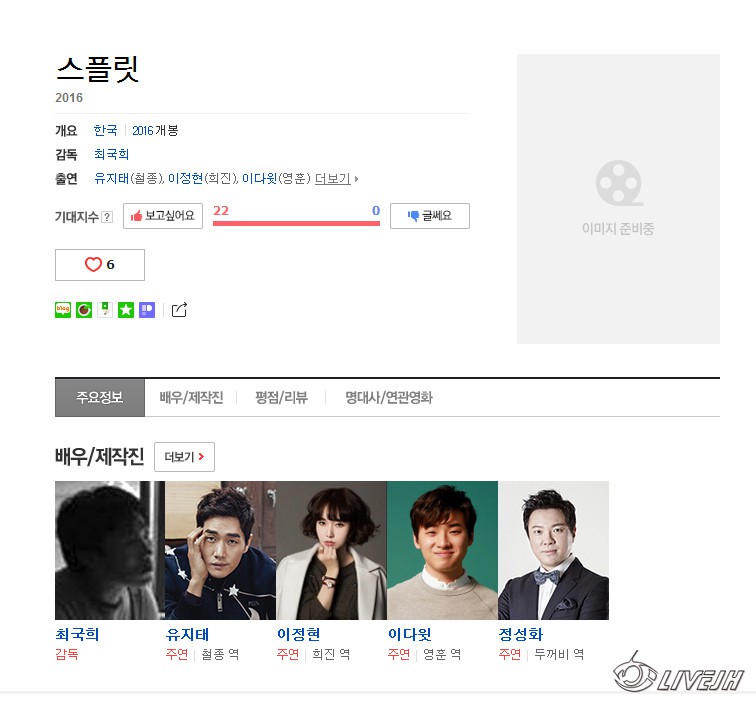The image size is (756, 705).
Task: Share via purple Band icon
Action: pyautogui.click(x=147, y=310)
